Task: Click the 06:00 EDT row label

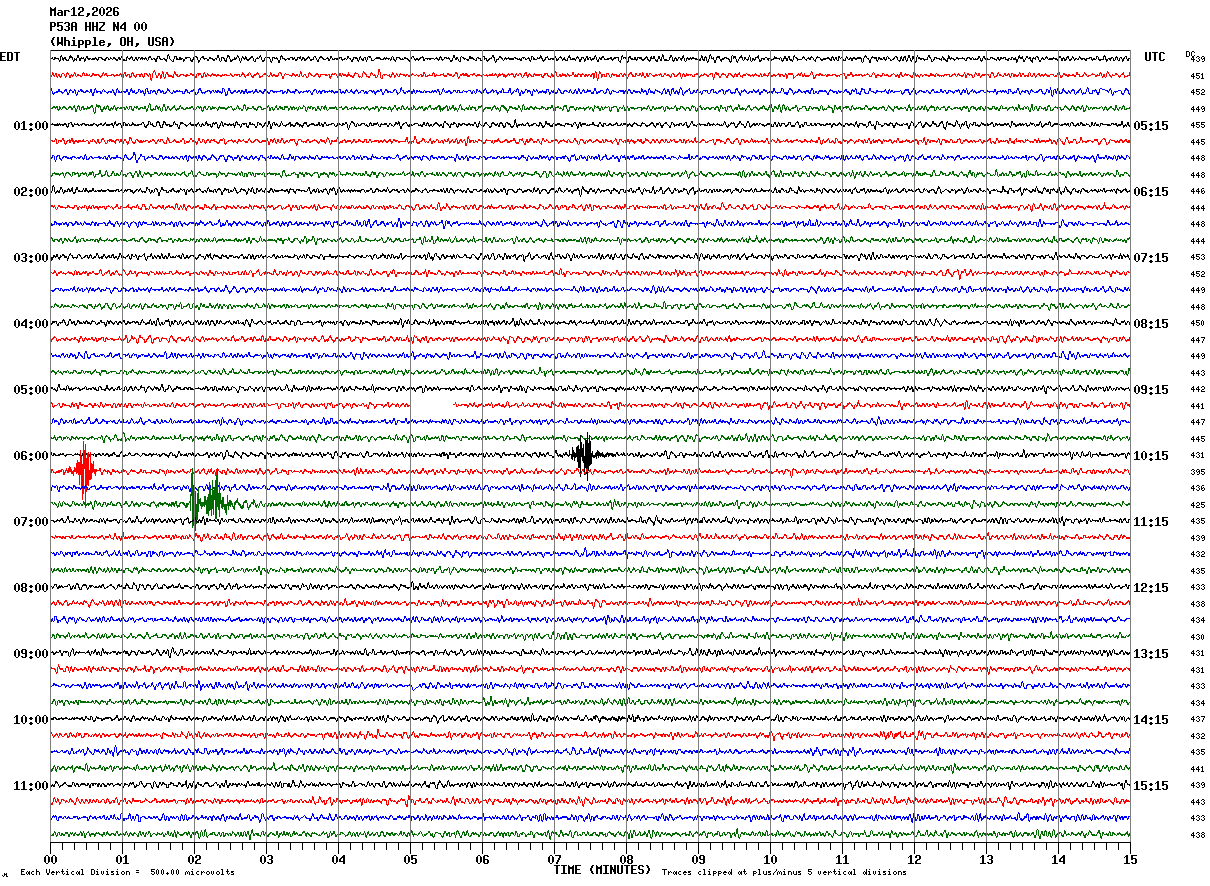Action: point(30,456)
